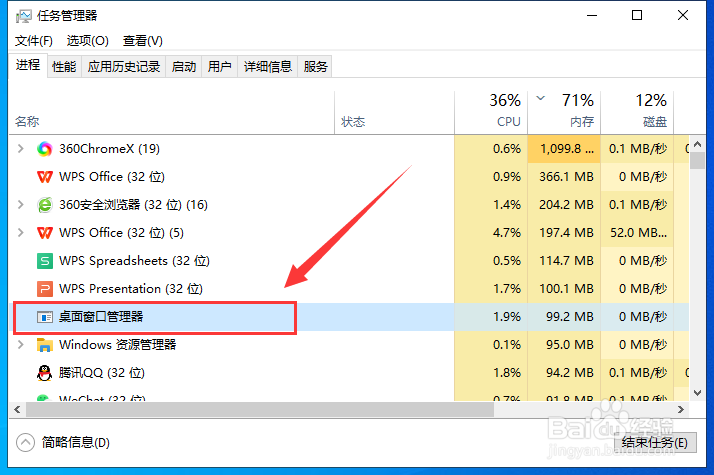Click the 1.9% CPU cell

491,317
